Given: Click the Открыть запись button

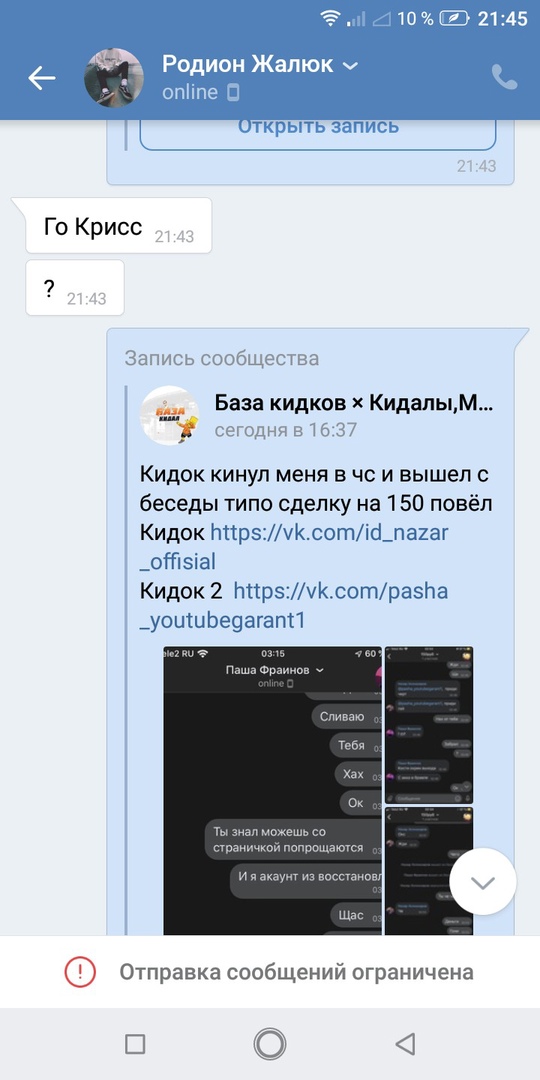Looking at the screenshot, I should coord(318,131).
